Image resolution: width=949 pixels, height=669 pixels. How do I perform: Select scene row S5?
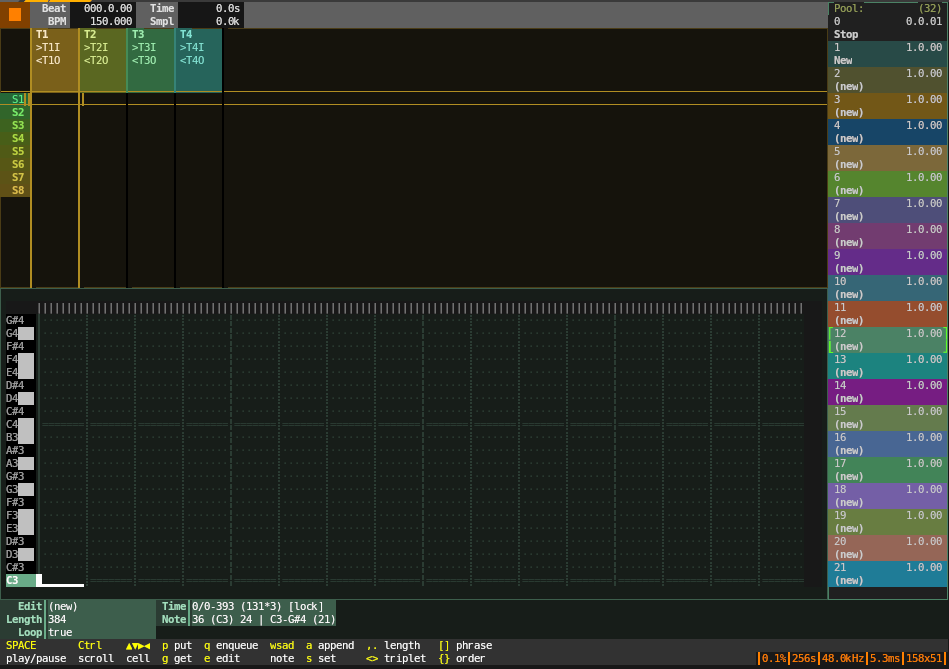click(x=15, y=151)
